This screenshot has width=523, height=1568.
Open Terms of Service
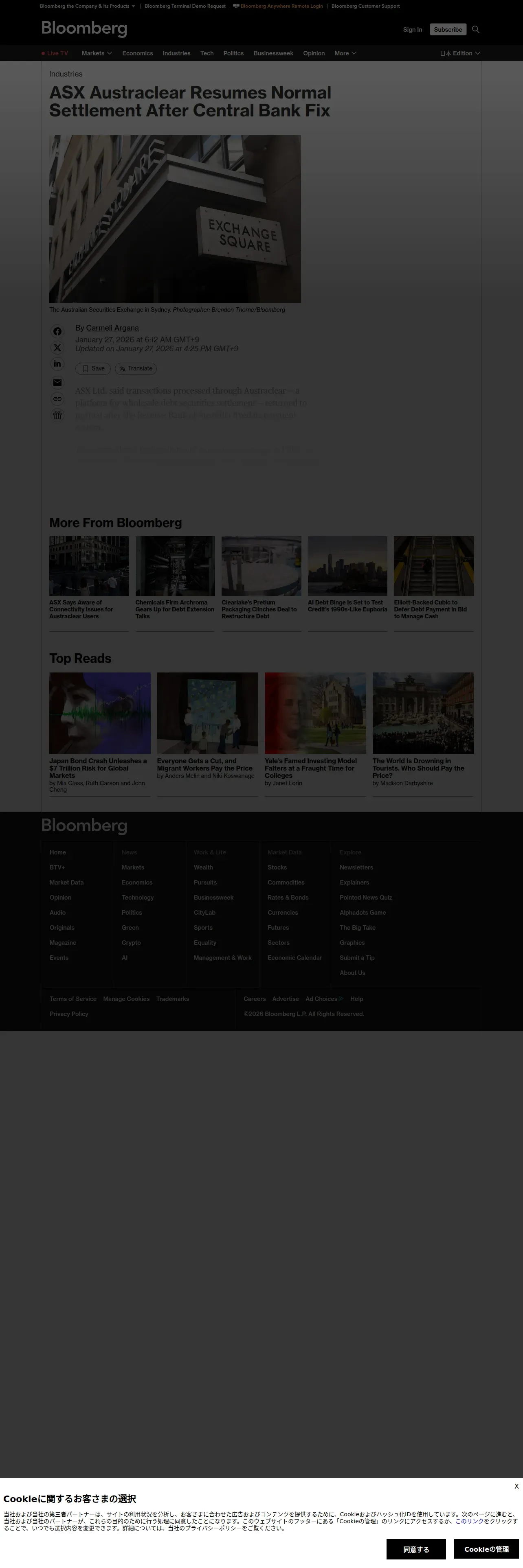[x=73, y=999]
